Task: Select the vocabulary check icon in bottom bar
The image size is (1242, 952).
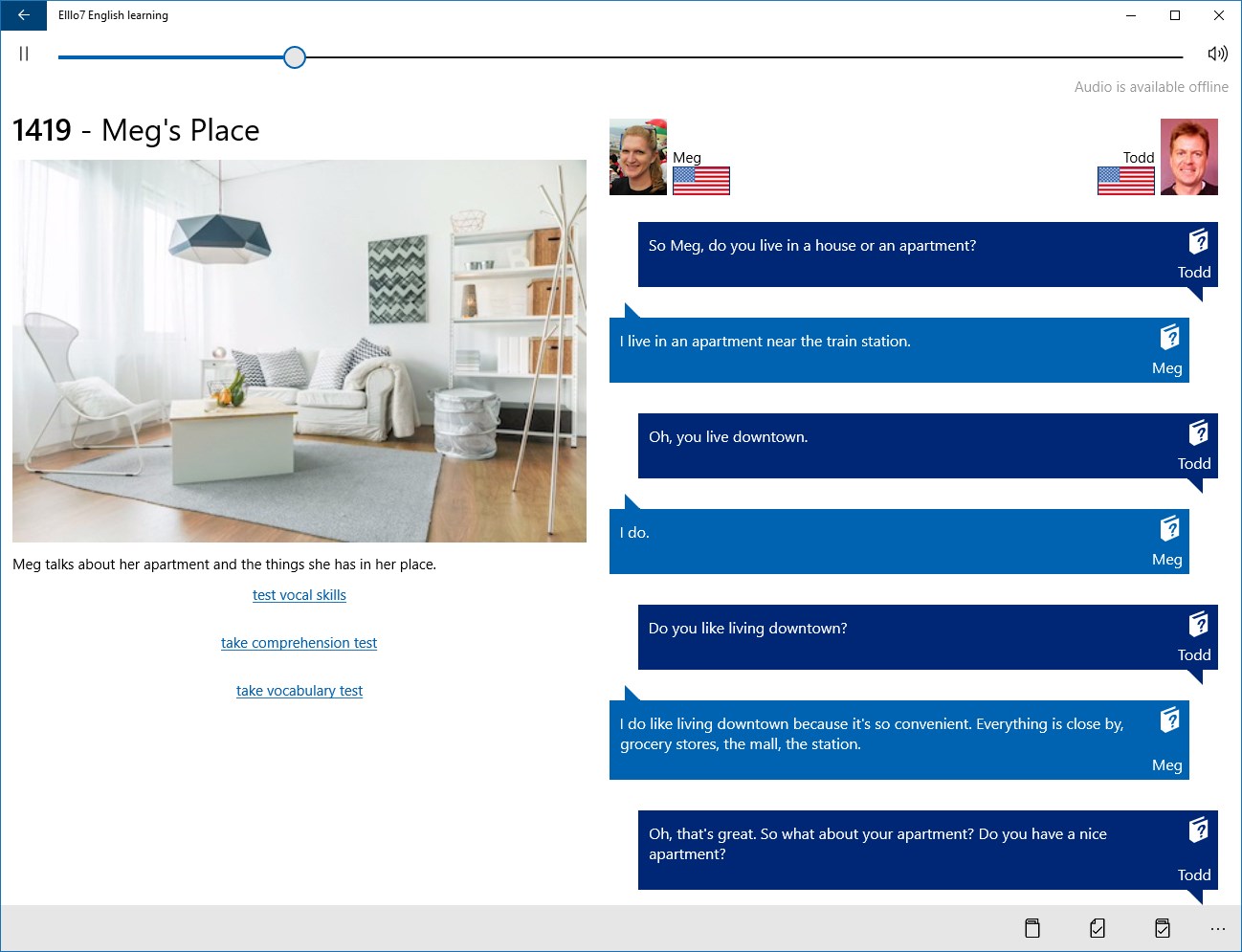Action: tap(1162, 927)
